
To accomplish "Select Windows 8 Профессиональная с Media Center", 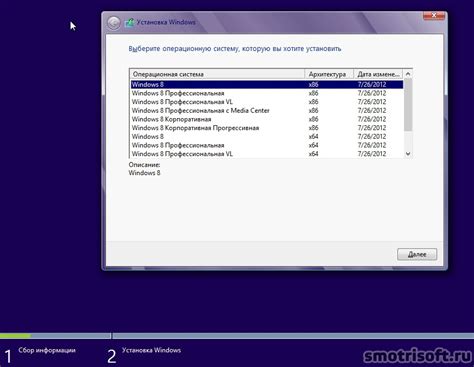I will click(x=267, y=110).
